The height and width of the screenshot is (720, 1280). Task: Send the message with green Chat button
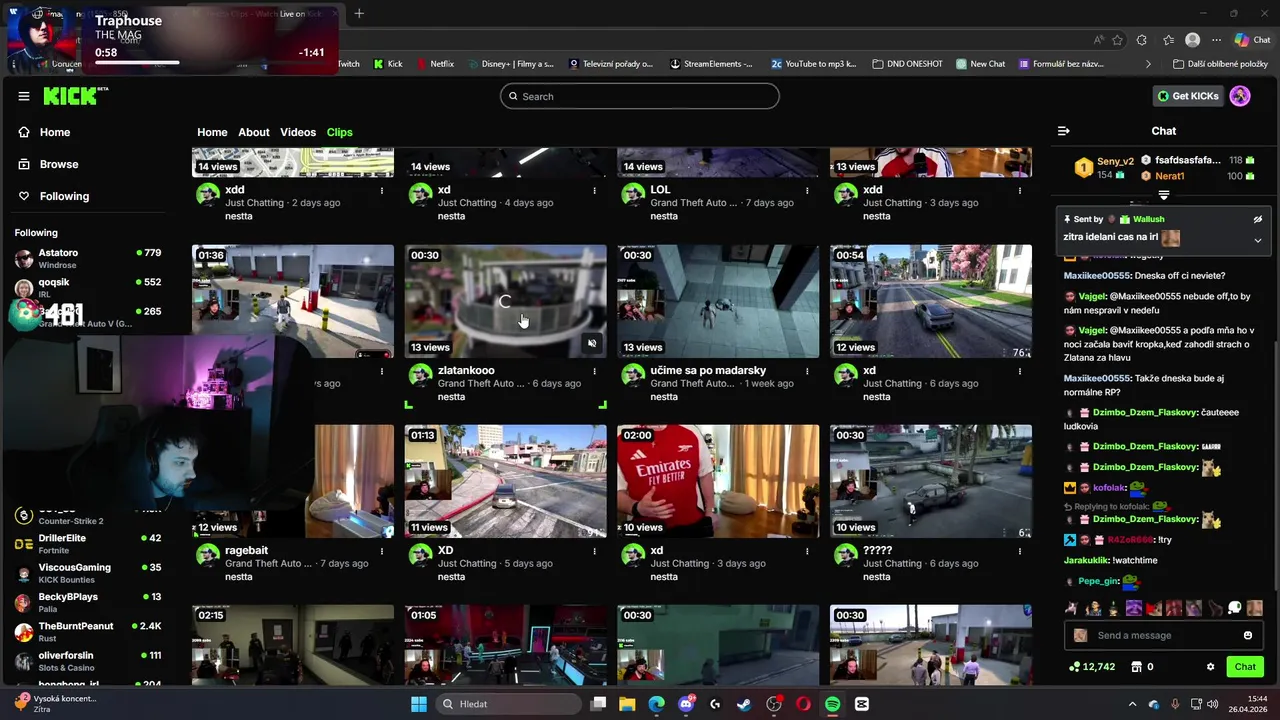(1245, 667)
